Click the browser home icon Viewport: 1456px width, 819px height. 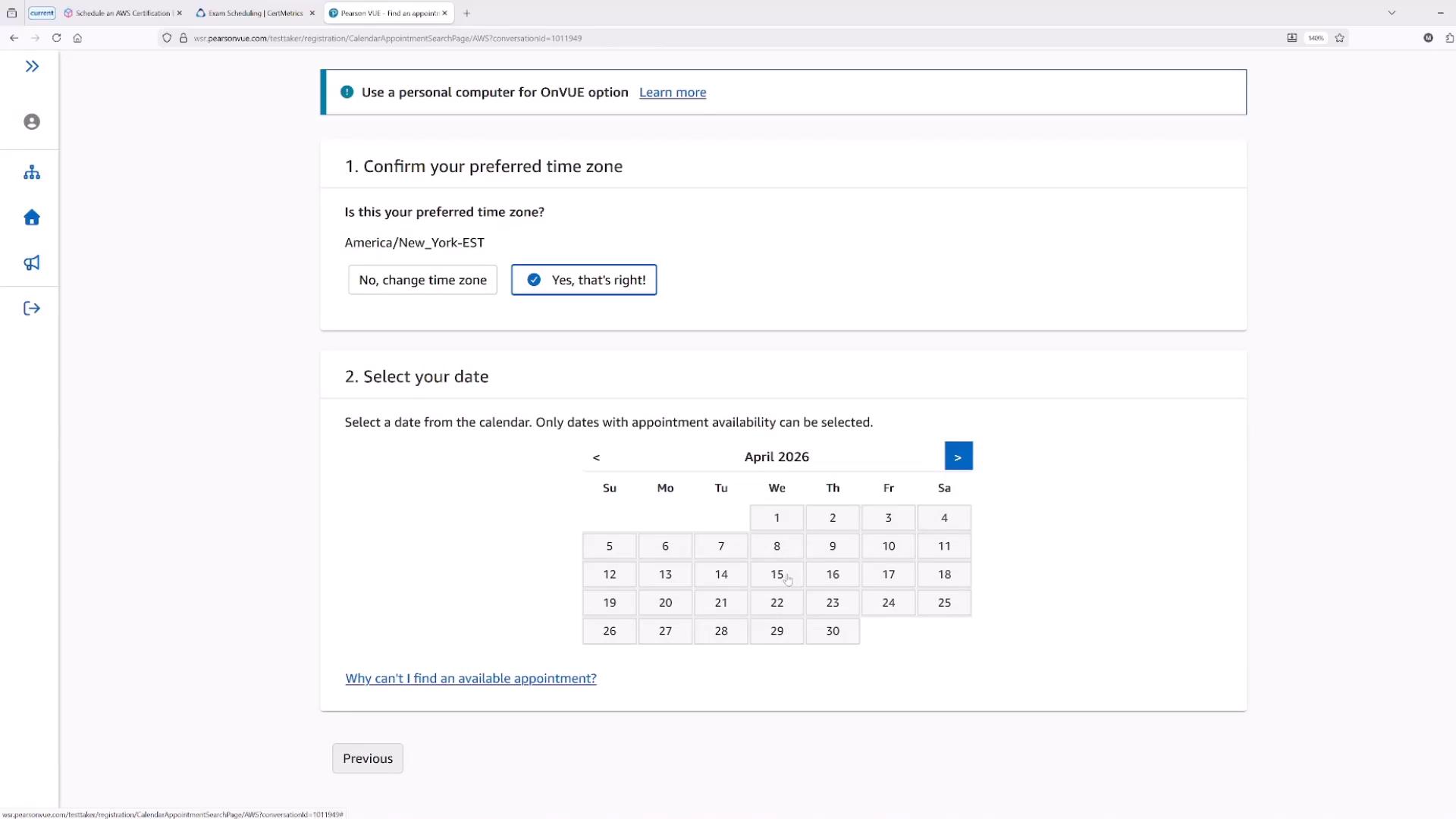pos(77,38)
